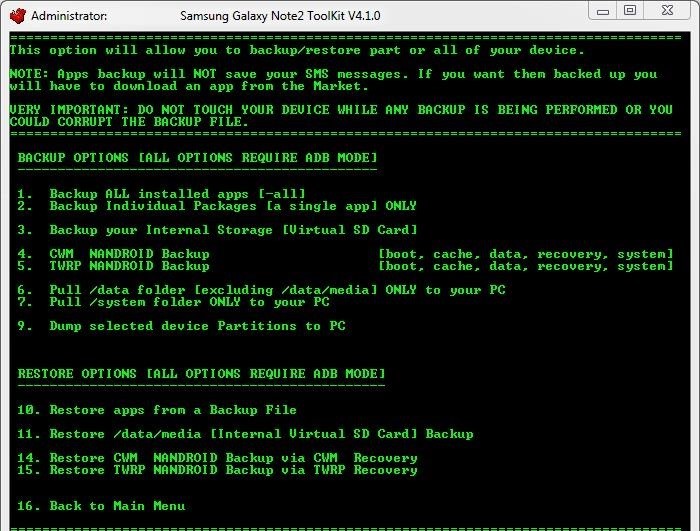Click the 'Administrator:' title bar label
Image resolution: width=700 pixels, height=531 pixels.
point(69,16)
